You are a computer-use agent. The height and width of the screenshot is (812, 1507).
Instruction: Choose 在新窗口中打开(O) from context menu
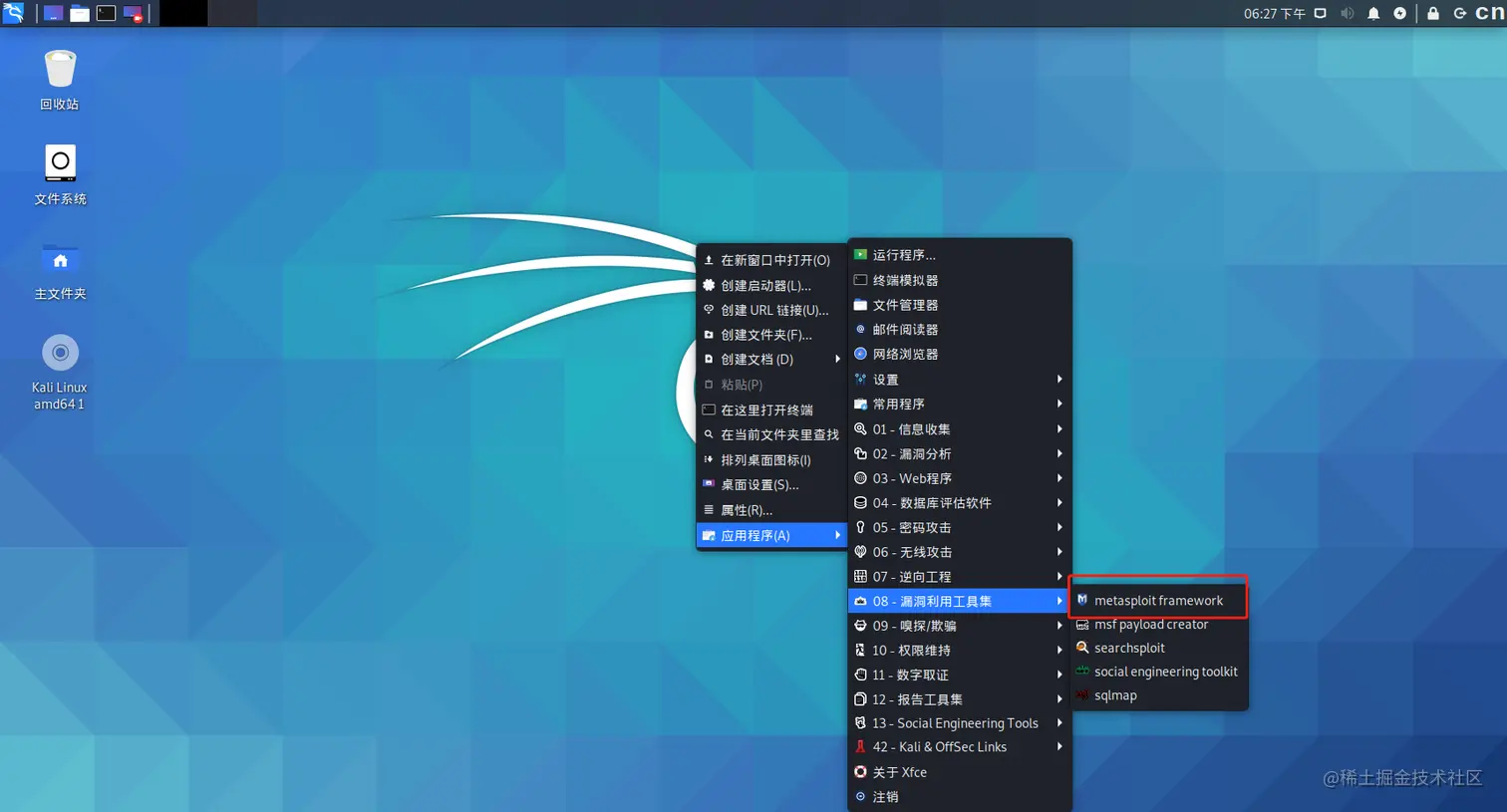[771, 260]
